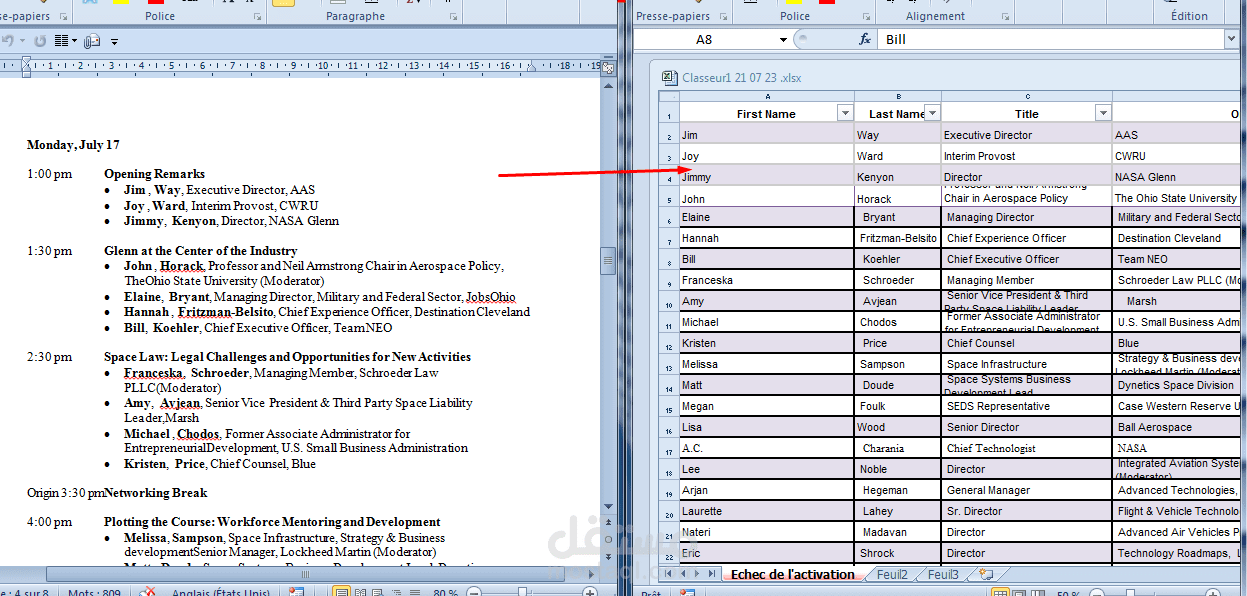Image resolution: width=1247 pixels, height=596 pixels.
Task: Click the Excel workbook icon beside Classeur1 title
Action: [x=670, y=77]
